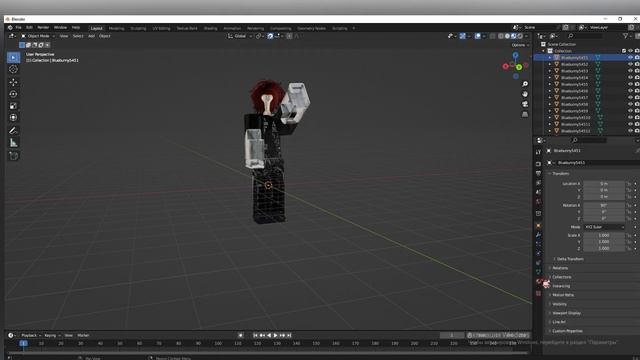Choose the Transform tool in toolbar
Viewport: 640px width, 360px height.
13,118
